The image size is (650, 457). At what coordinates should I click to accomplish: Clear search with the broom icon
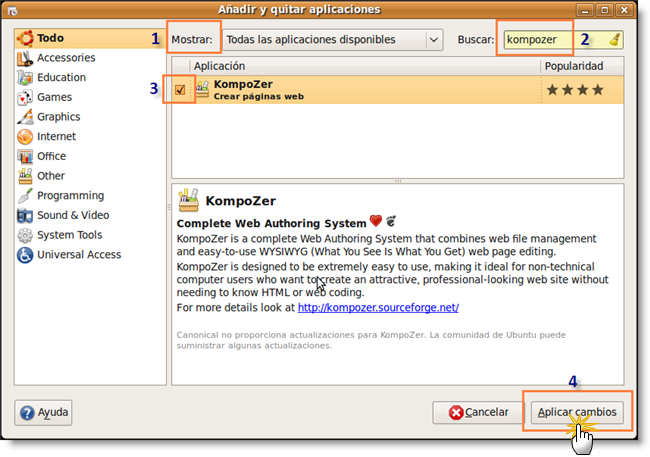615,40
